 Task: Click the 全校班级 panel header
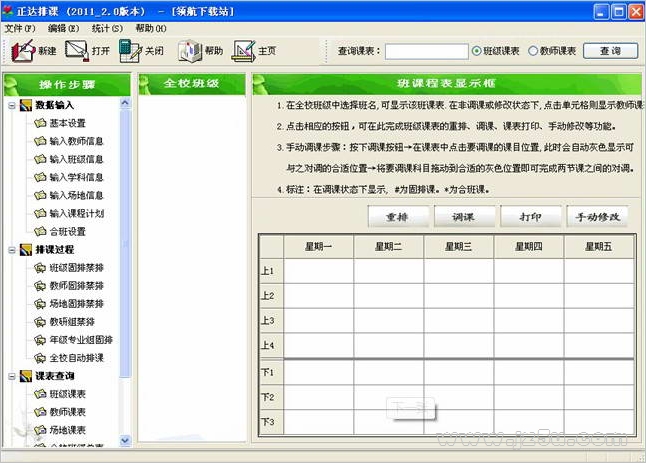(192, 84)
